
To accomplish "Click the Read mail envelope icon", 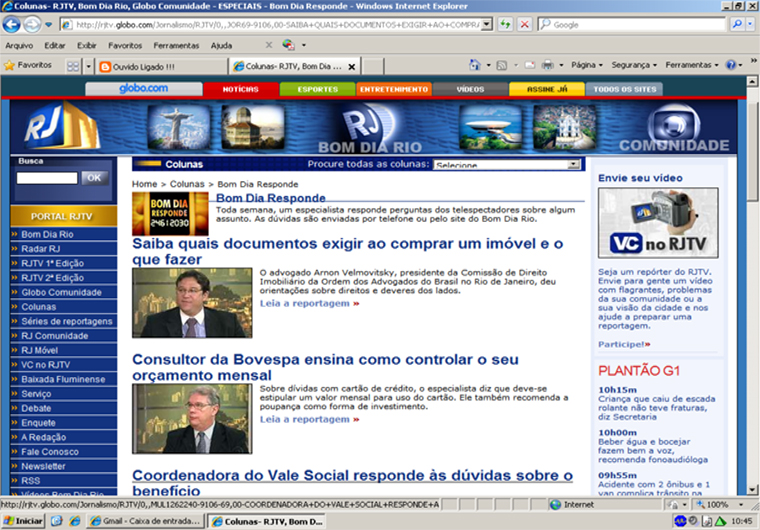I will (x=530, y=65).
